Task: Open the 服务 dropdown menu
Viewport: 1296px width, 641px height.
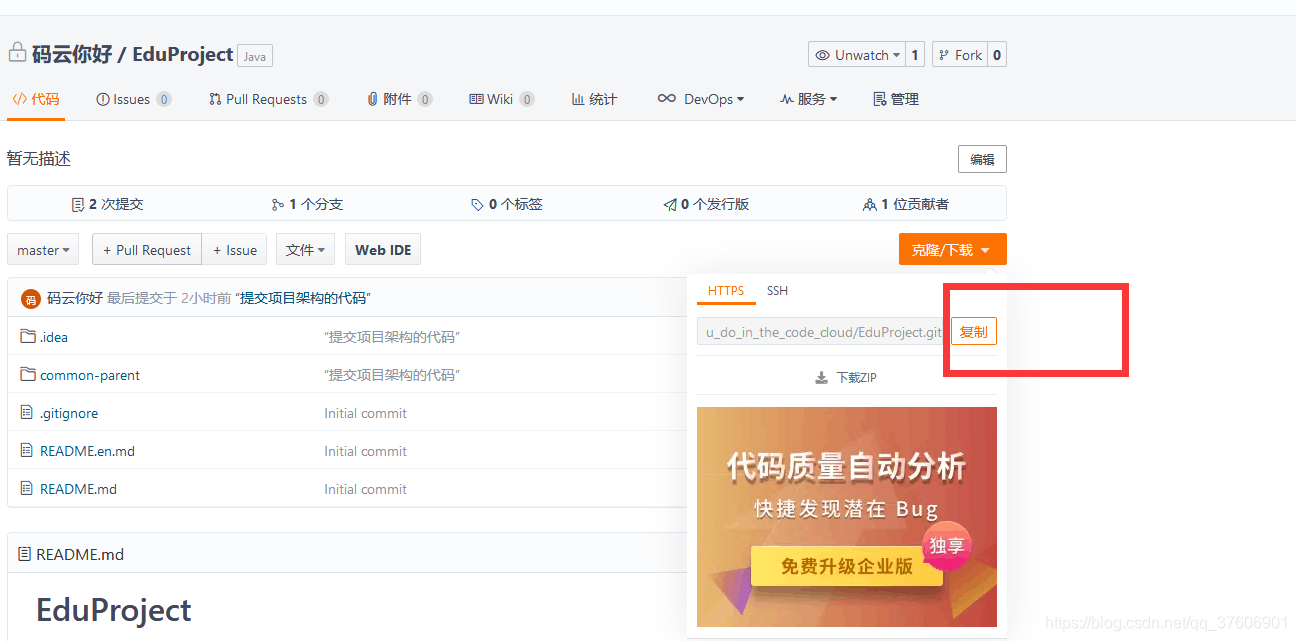Action: click(x=808, y=98)
